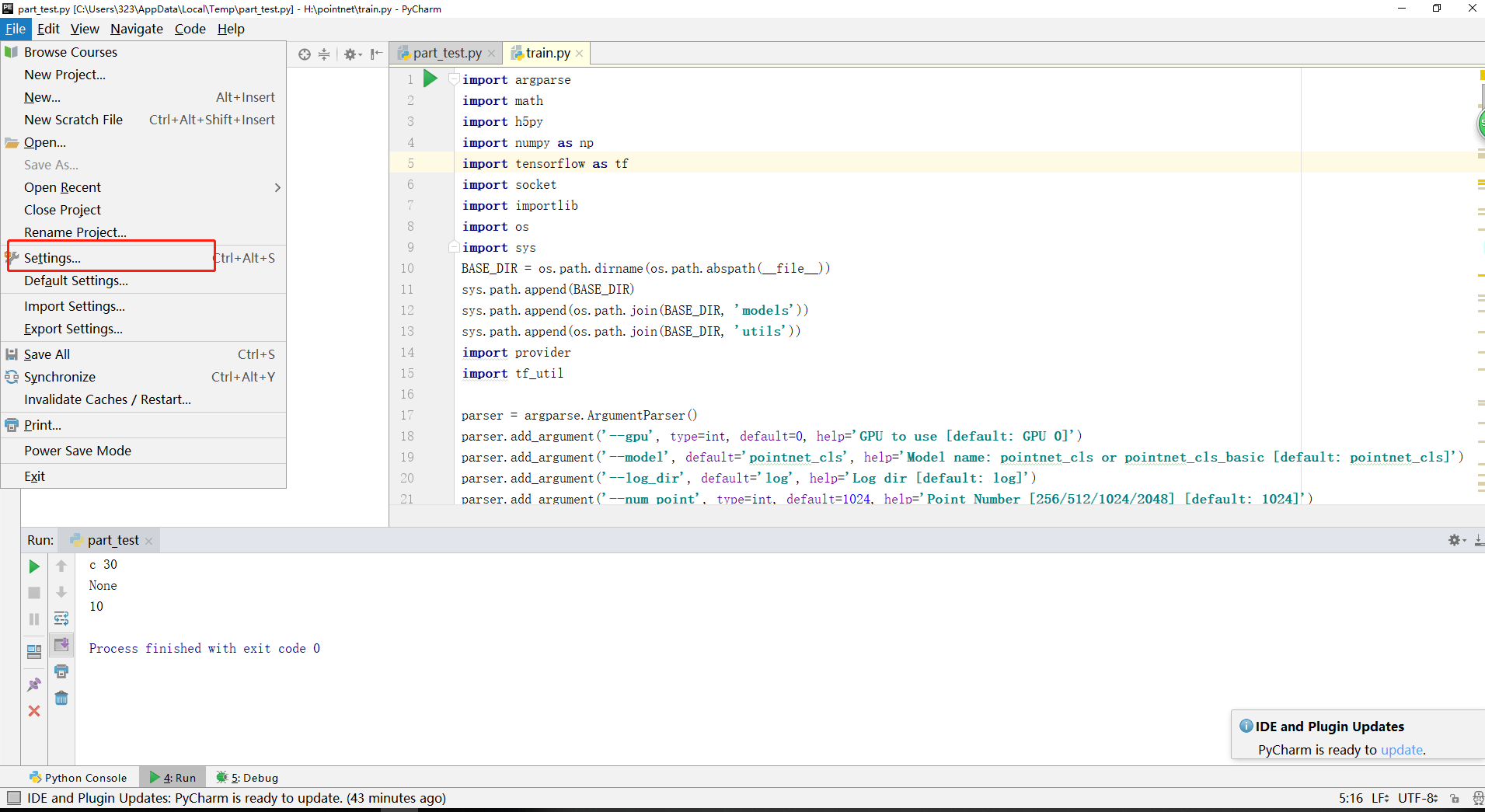Toggle Power Save Mode menu entry
The width and height of the screenshot is (1485, 812).
click(x=143, y=451)
